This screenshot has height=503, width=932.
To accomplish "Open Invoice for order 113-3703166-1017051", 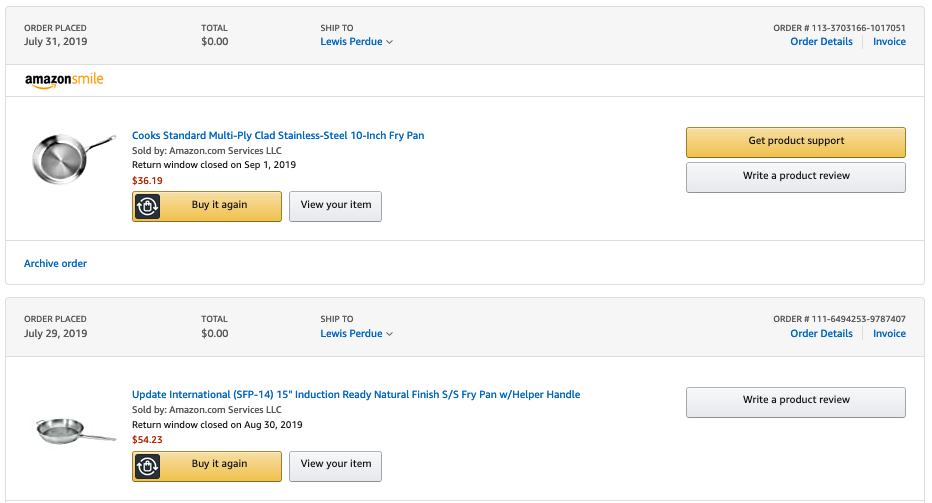I will [889, 42].
